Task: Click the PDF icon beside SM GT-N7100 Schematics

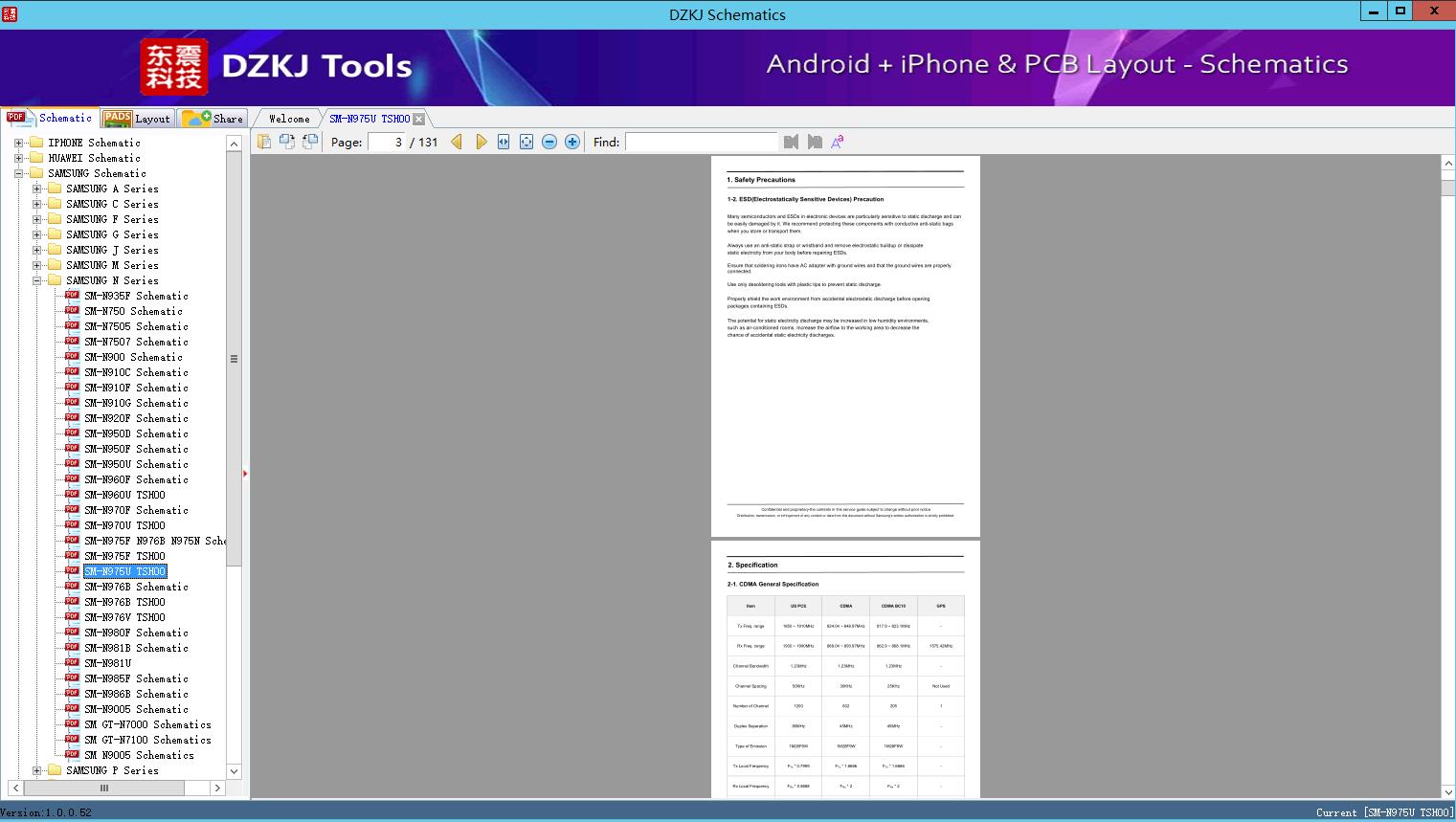Action: click(x=72, y=740)
